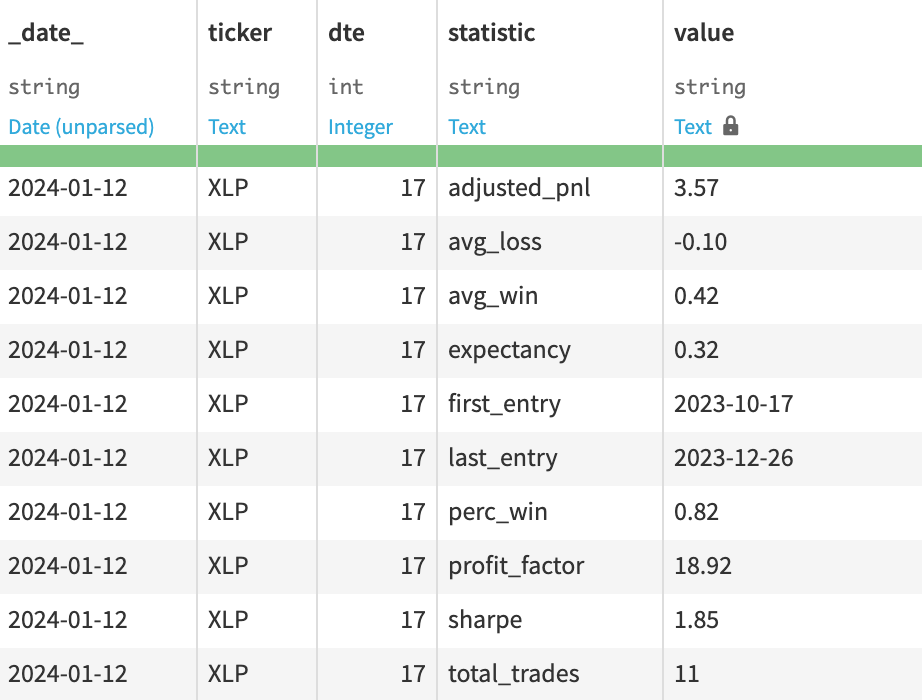Click the Date (unparsed) meaning link
922x700 pixels.
pos(81,127)
